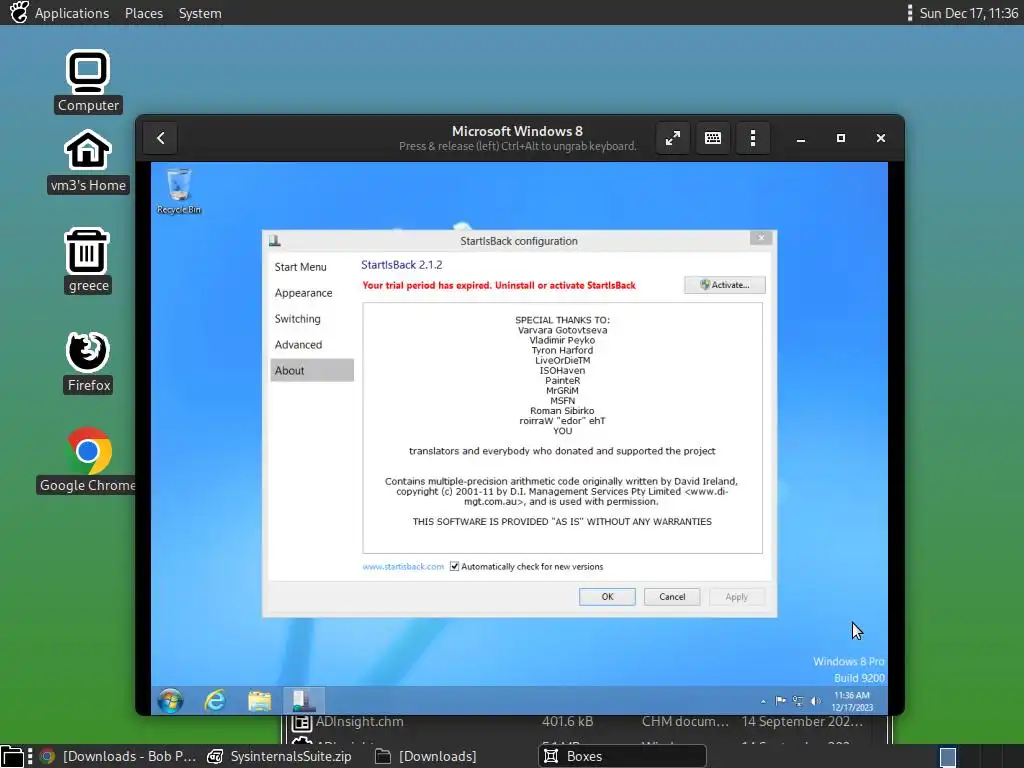This screenshot has height=768, width=1024.
Task: Switch to the Start Menu section
Action: click(300, 267)
